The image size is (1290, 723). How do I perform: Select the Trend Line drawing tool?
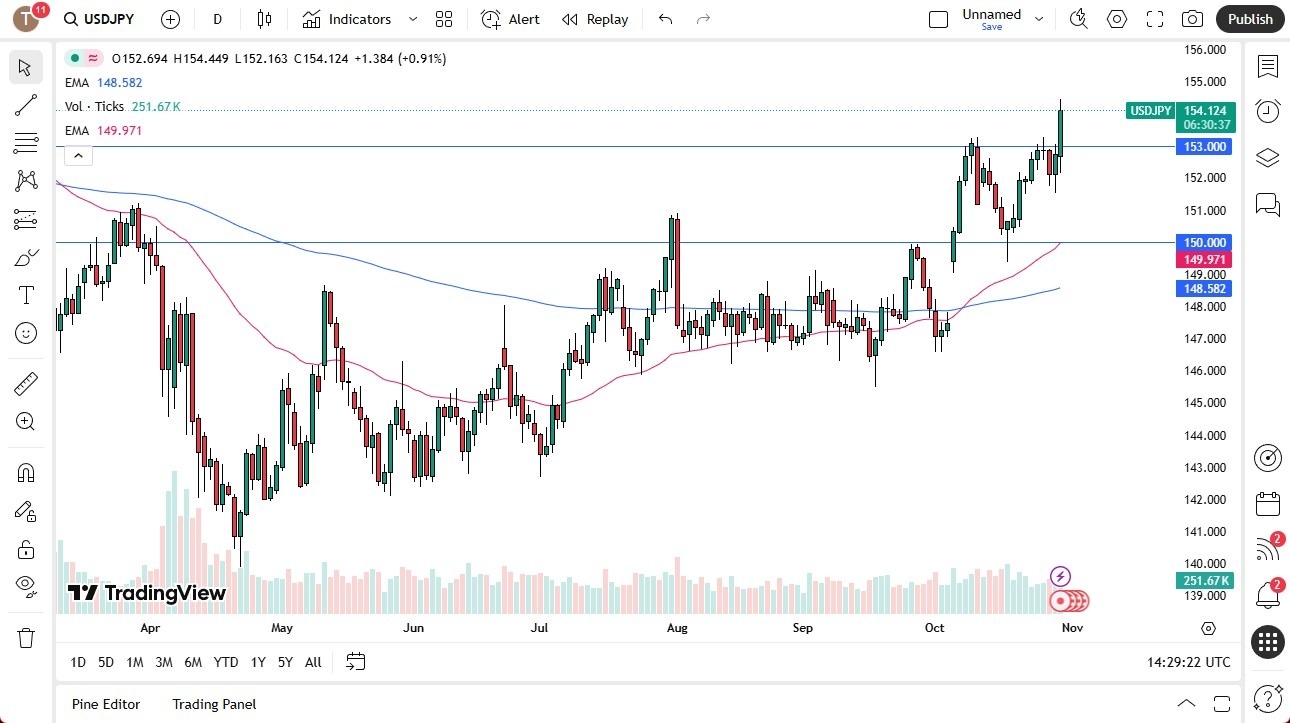[26, 105]
